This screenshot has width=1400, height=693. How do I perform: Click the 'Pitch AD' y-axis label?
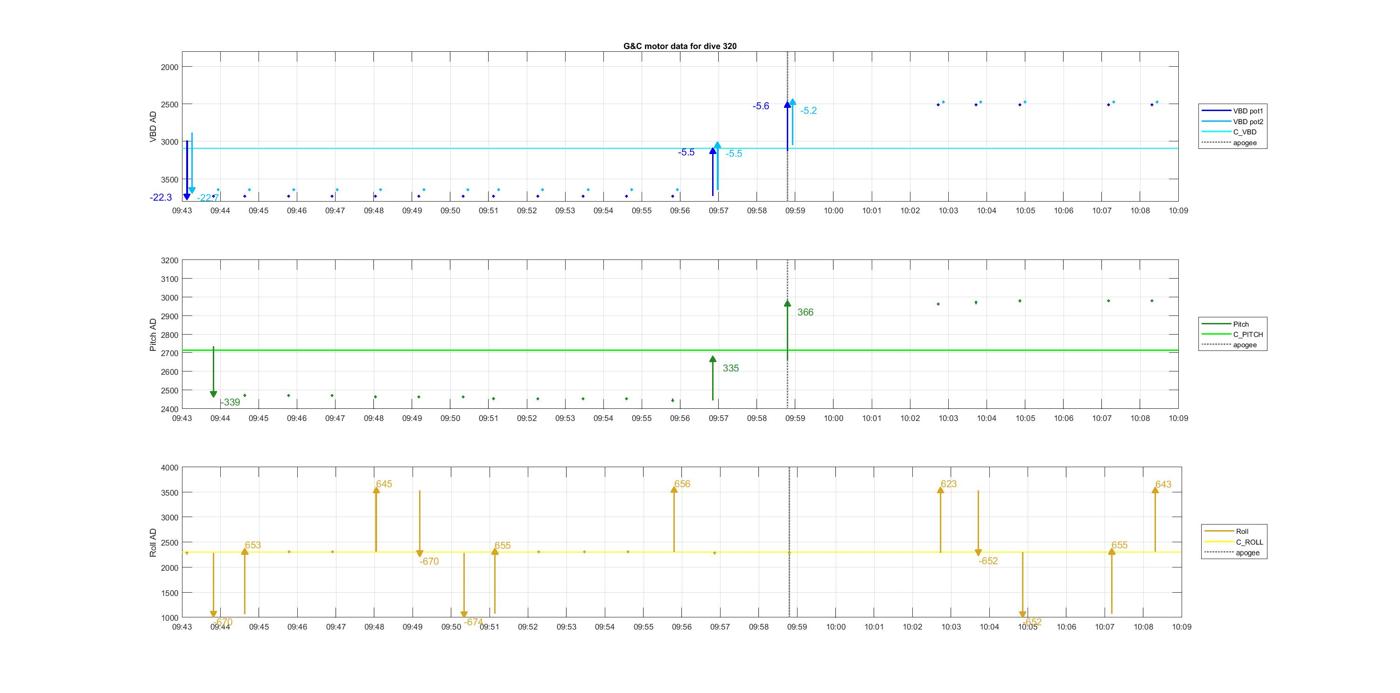154,335
